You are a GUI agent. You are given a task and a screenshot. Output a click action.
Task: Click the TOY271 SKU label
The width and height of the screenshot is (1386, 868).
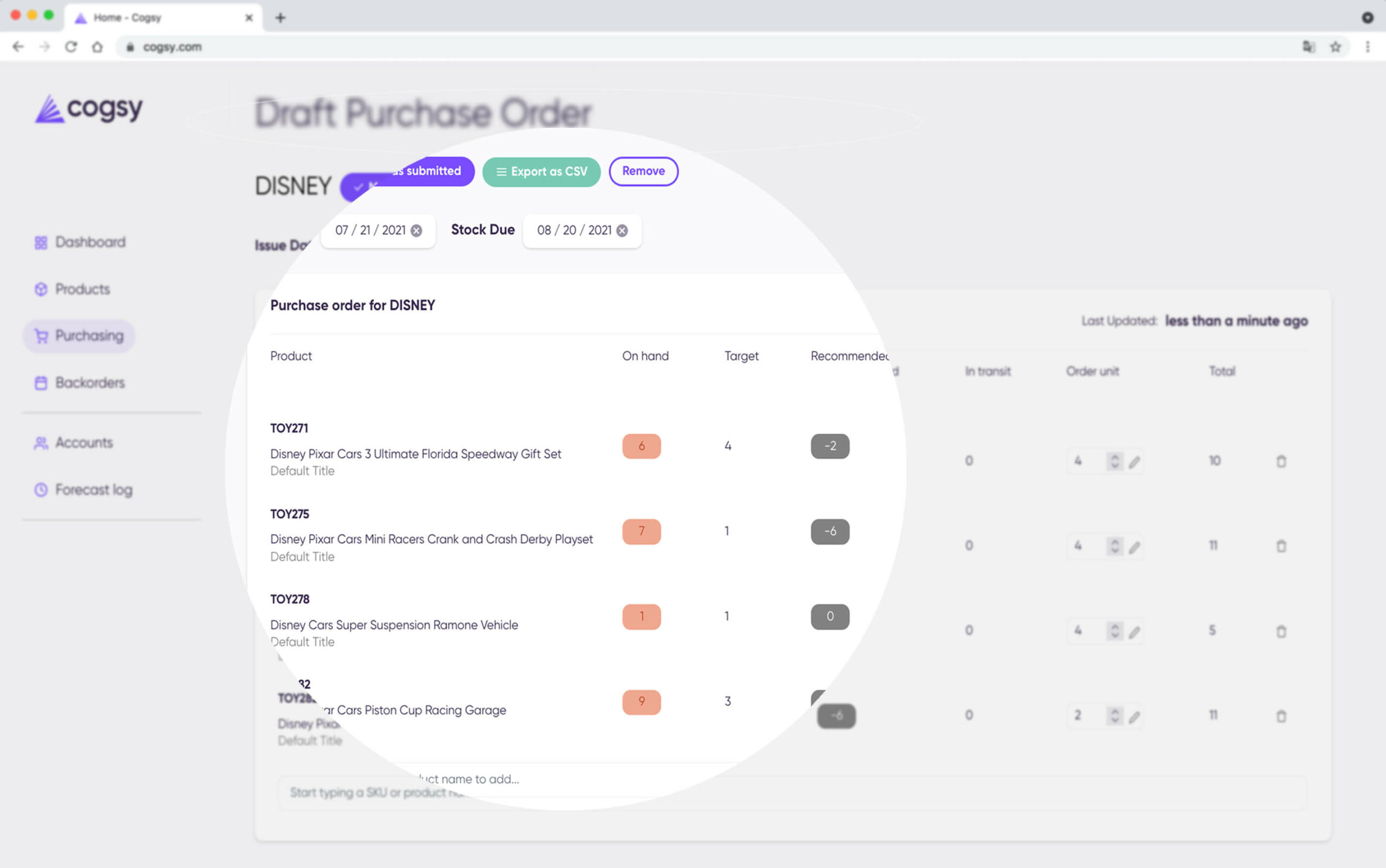coord(289,428)
